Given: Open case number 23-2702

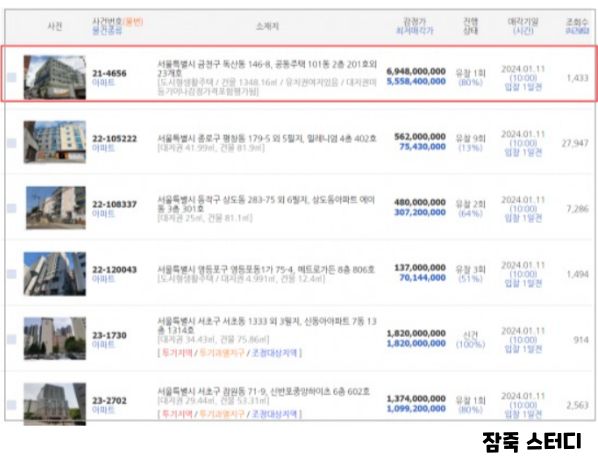Looking at the screenshot, I should [109, 401].
